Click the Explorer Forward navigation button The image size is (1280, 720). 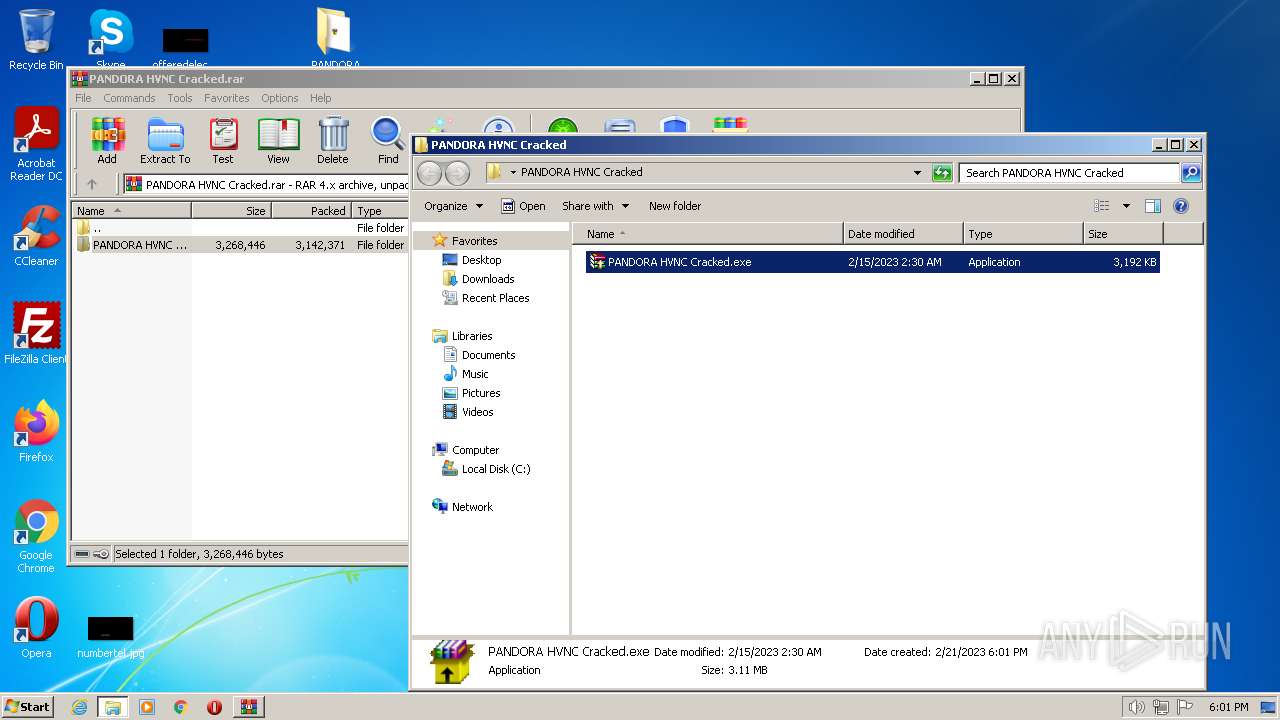click(x=457, y=173)
